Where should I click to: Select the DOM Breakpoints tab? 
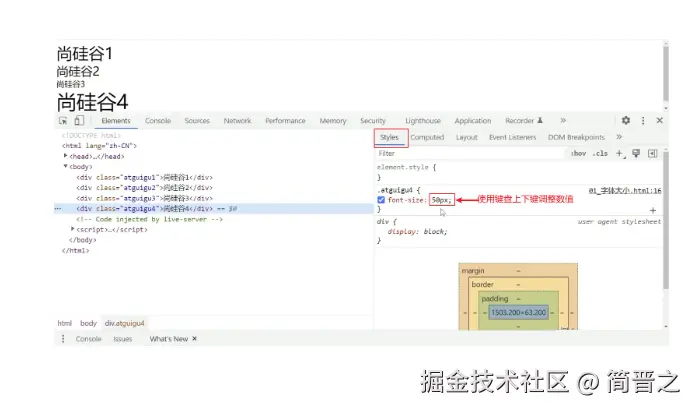point(576,137)
